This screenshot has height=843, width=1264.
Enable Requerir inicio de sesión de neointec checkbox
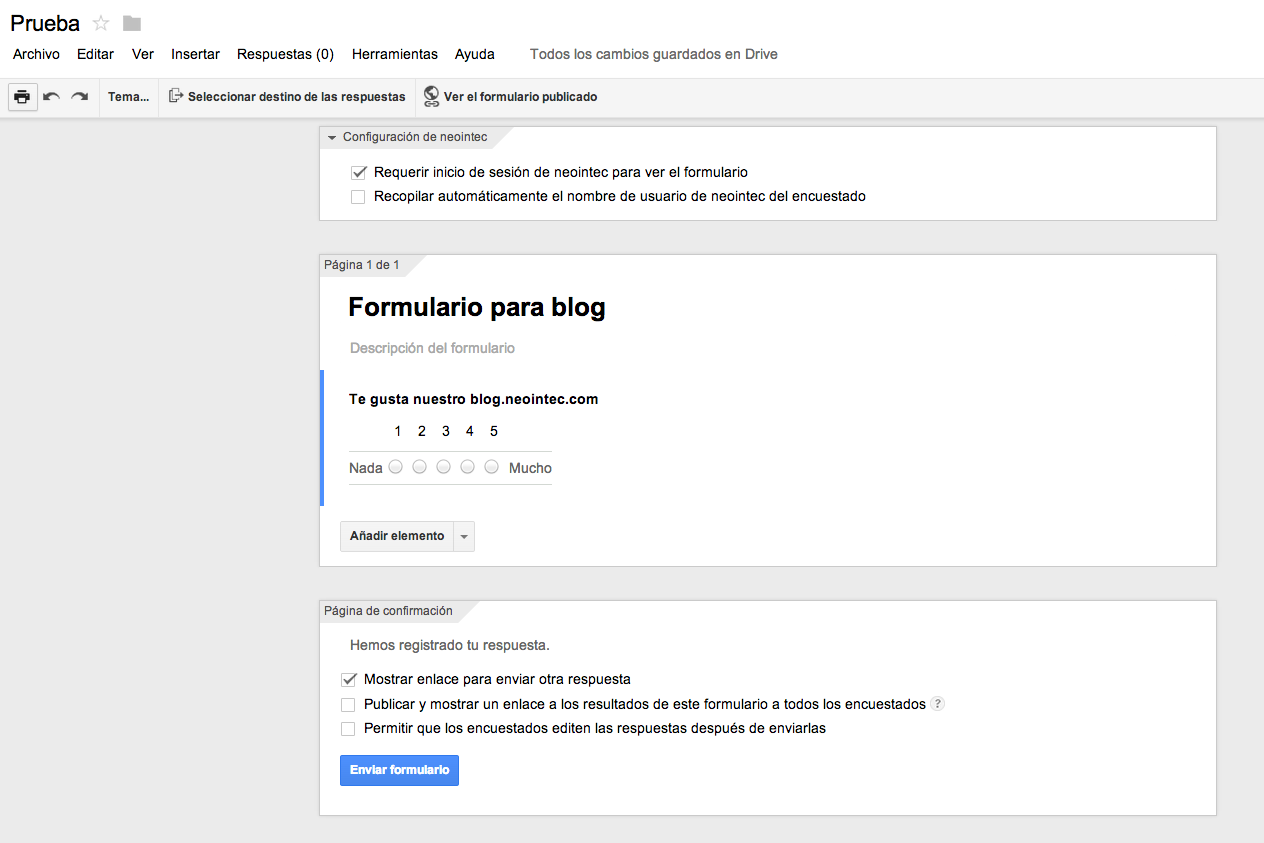pyautogui.click(x=358, y=172)
